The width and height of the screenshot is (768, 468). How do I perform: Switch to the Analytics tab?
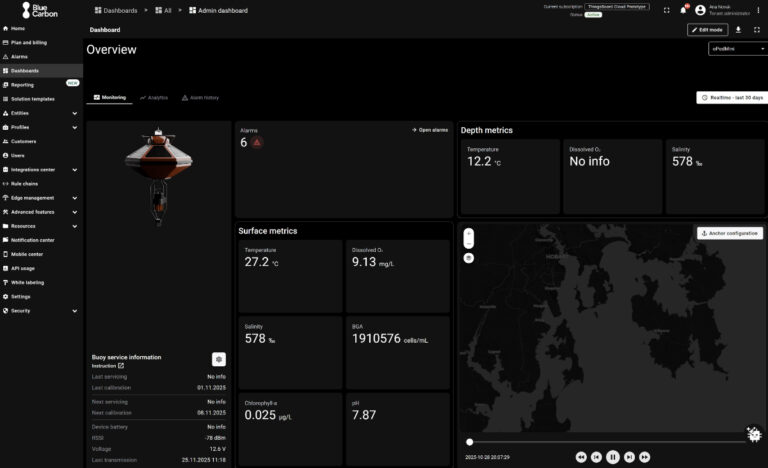(154, 98)
